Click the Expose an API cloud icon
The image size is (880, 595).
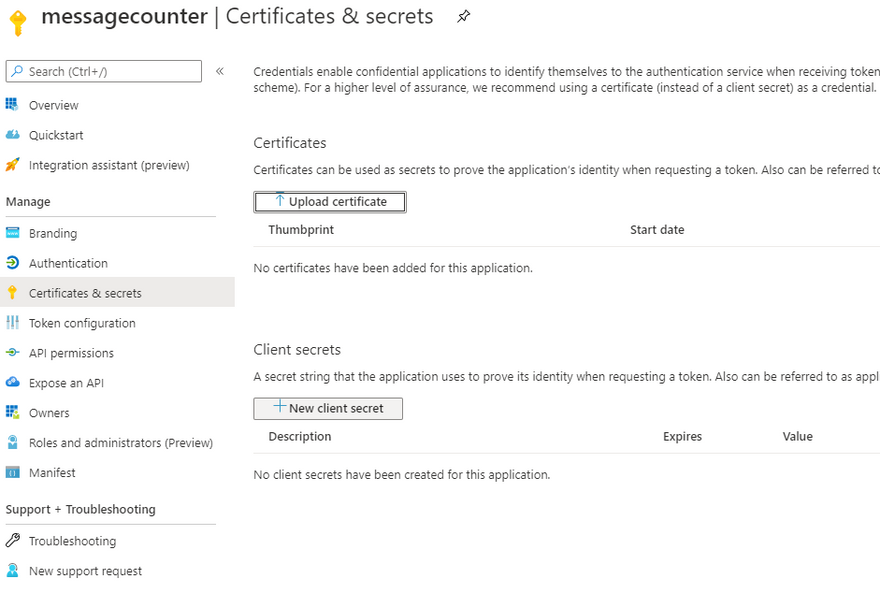coord(12,382)
